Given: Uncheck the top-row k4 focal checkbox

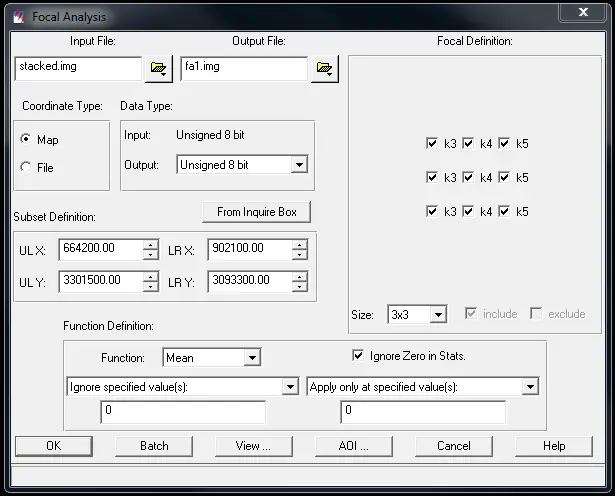Looking at the screenshot, I should (468, 144).
